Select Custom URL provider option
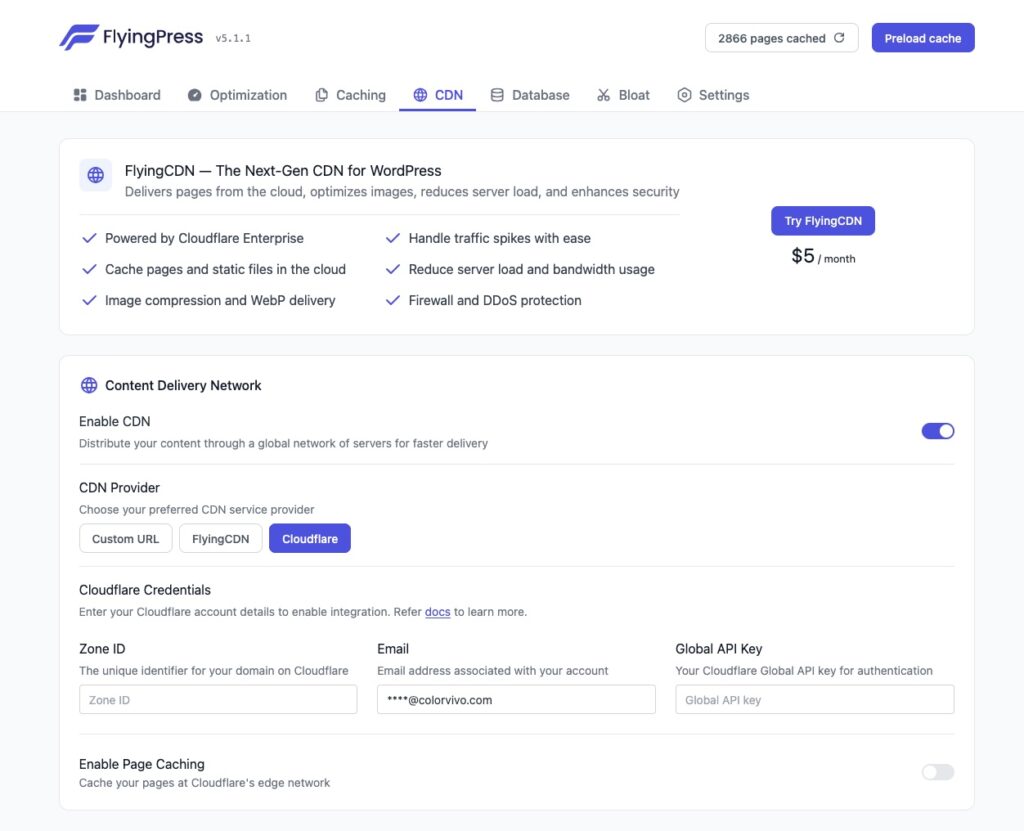1024x831 pixels. click(x=125, y=538)
